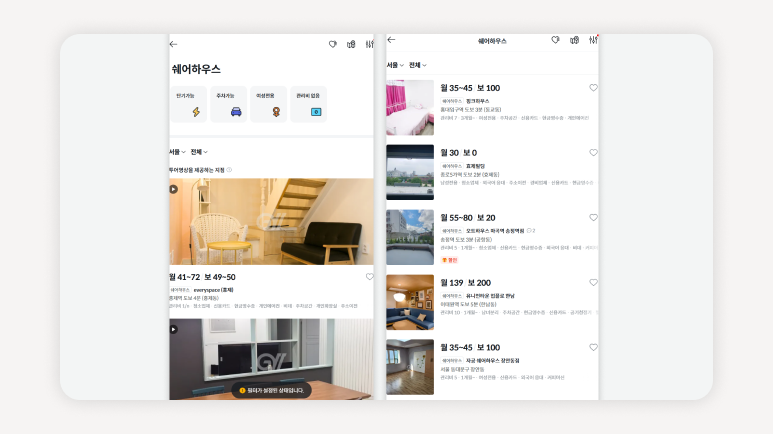773x434 pixels.
Task: Open the pink curtain bedroom thumbnail
Action: point(410,108)
